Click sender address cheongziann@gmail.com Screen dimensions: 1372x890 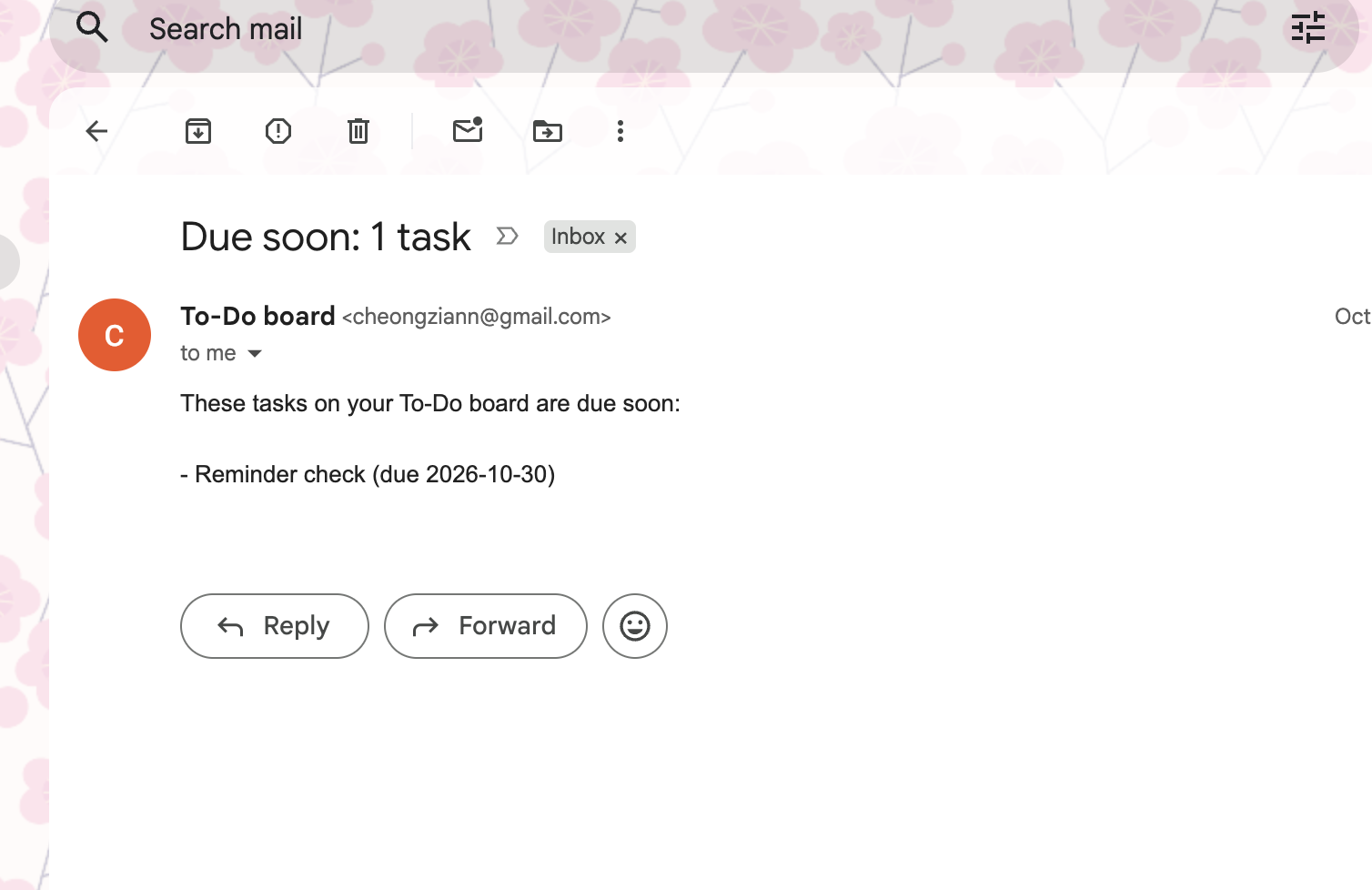point(477,317)
